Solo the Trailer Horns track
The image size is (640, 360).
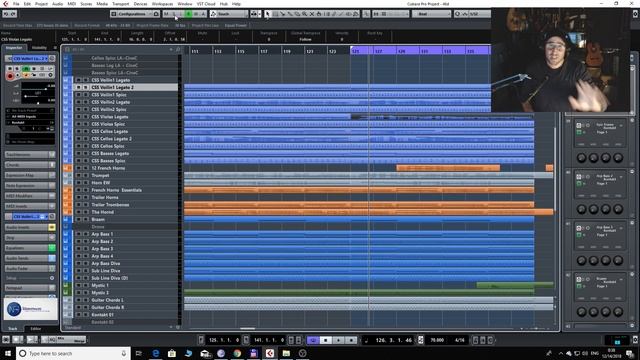[86, 198]
